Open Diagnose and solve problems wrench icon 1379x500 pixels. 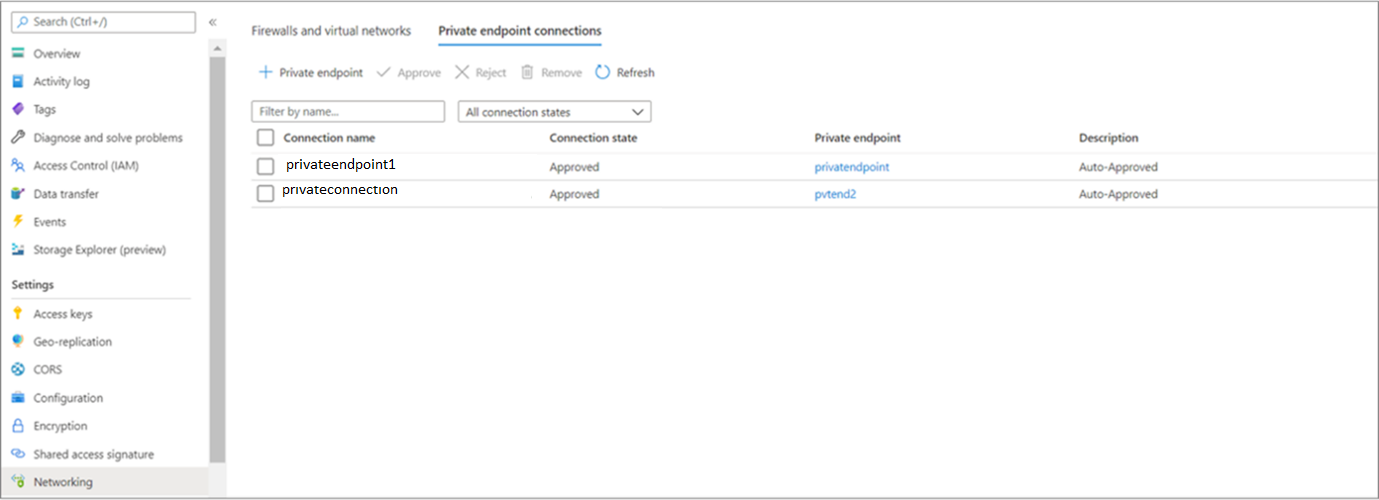coord(17,138)
